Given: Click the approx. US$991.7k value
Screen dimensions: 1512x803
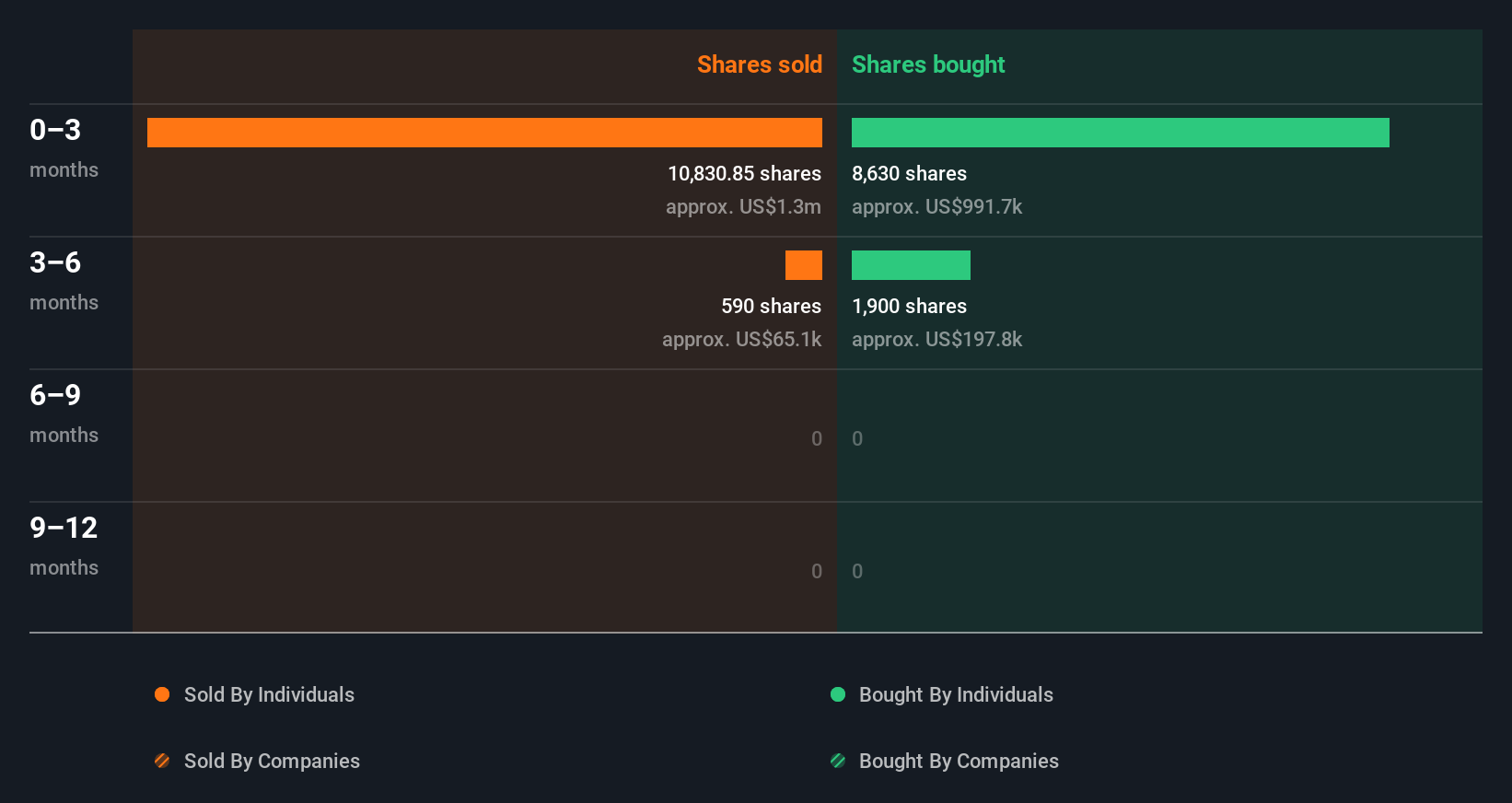Looking at the screenshot, I should 936,207.
